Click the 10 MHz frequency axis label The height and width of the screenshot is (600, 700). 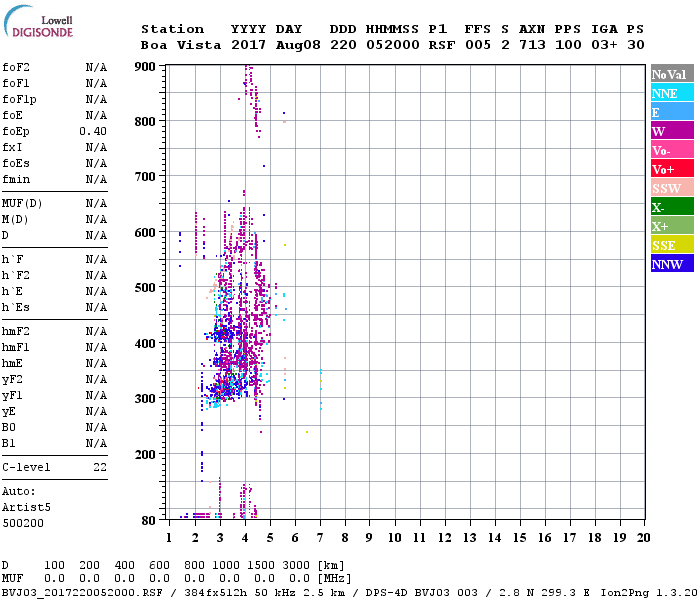point(394,538)
